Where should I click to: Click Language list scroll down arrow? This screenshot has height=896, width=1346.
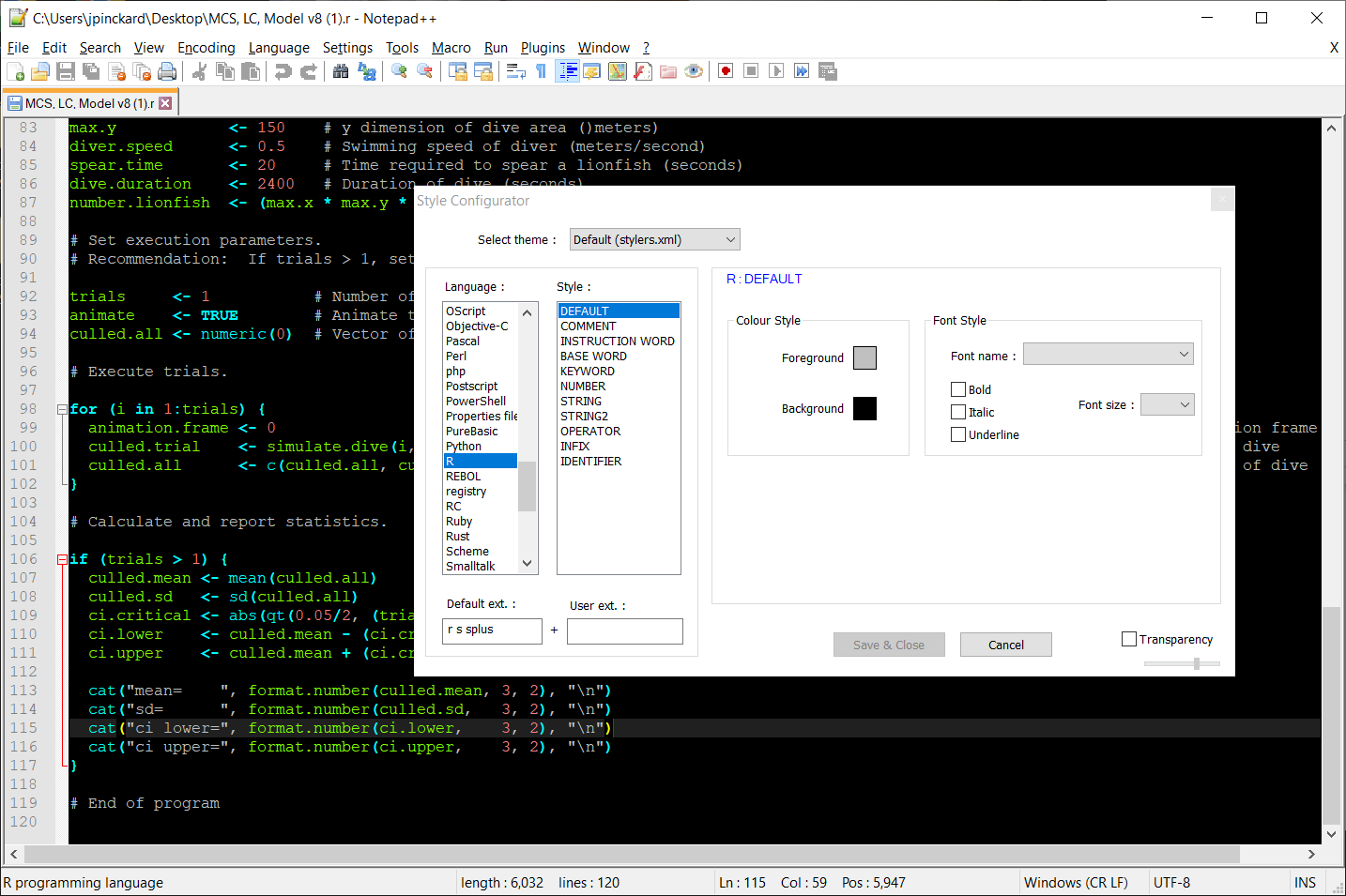coord(528,564)
